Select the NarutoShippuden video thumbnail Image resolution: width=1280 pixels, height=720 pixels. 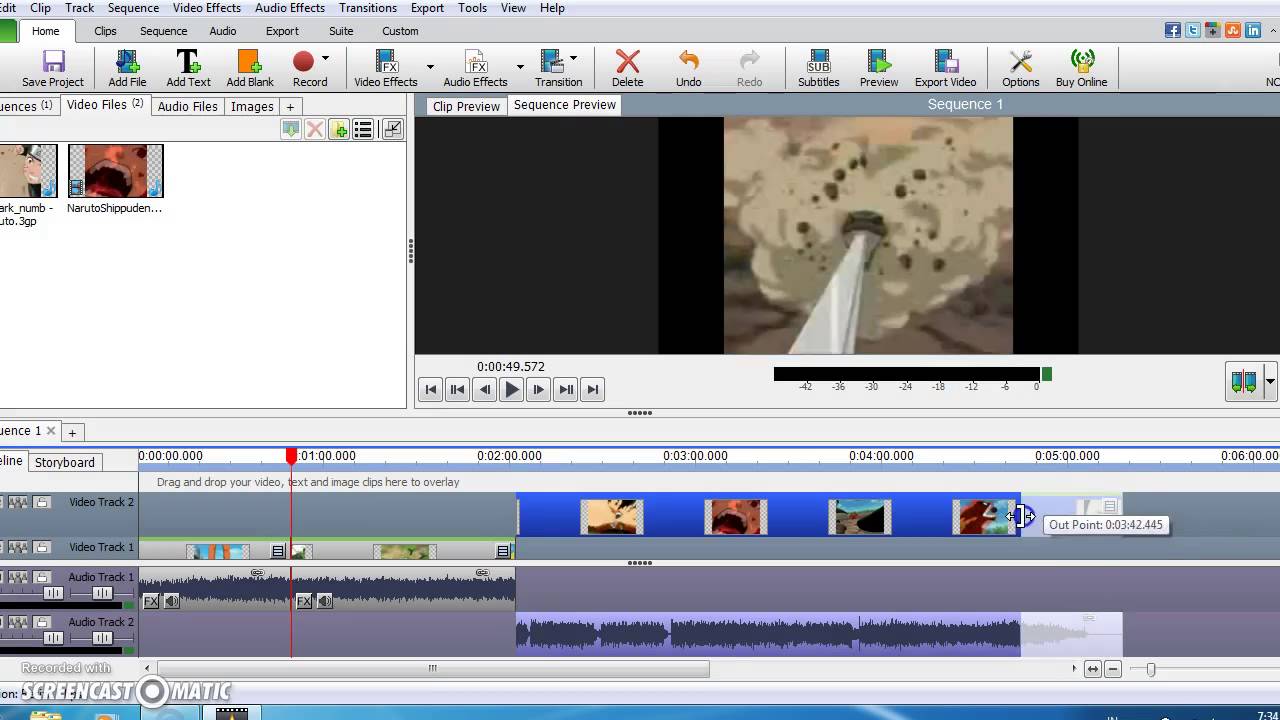115,171
